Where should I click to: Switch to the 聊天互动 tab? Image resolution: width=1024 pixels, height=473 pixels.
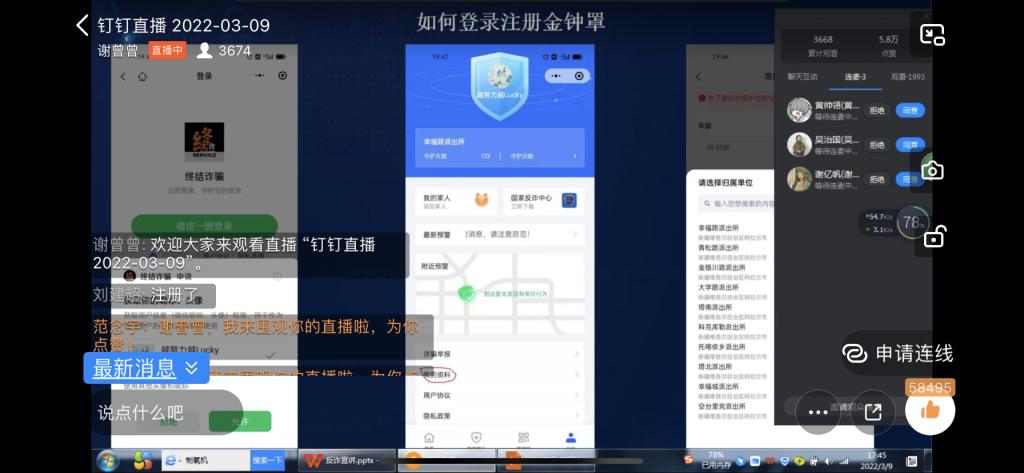[x=802, y=76]
